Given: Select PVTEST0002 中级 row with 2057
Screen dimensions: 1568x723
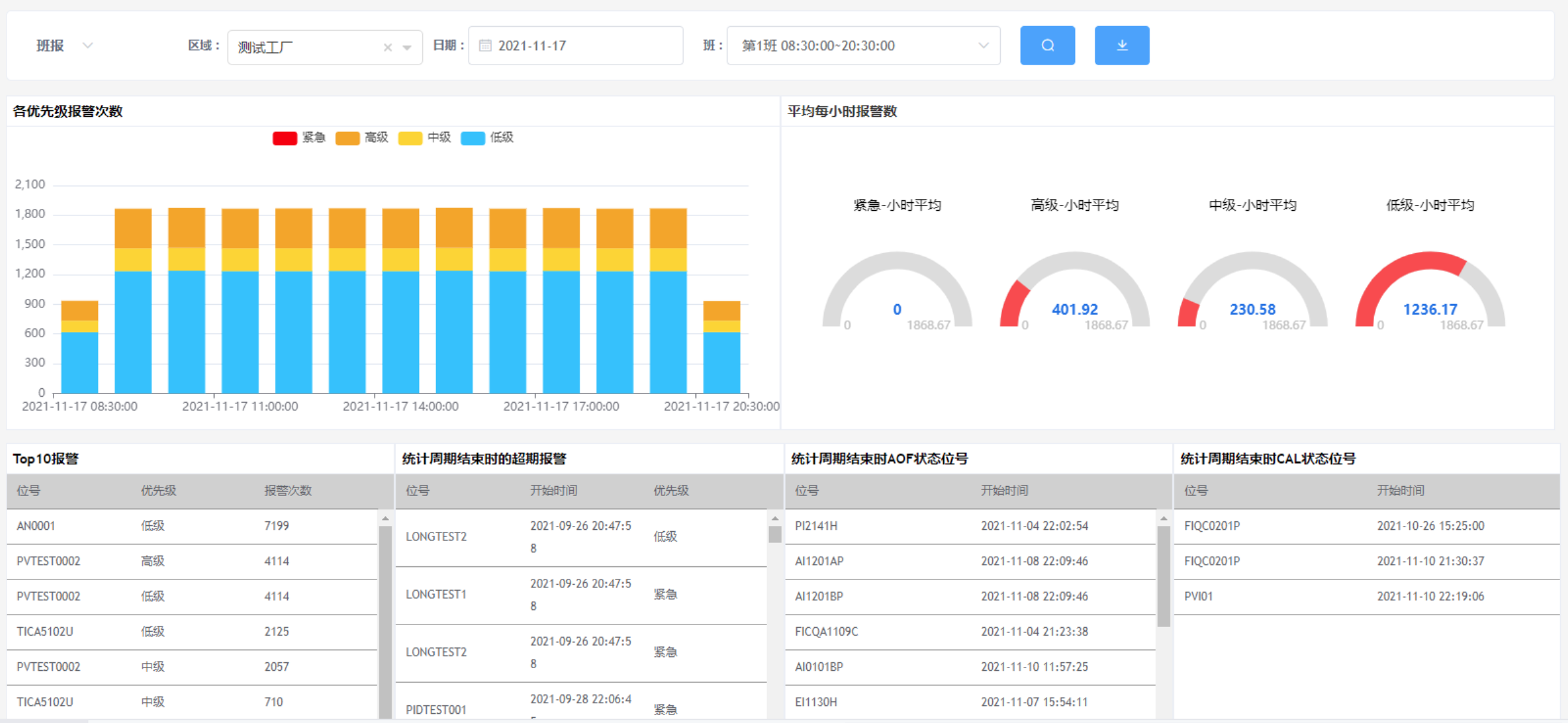Looking at the screenshot, I should 192,668.
